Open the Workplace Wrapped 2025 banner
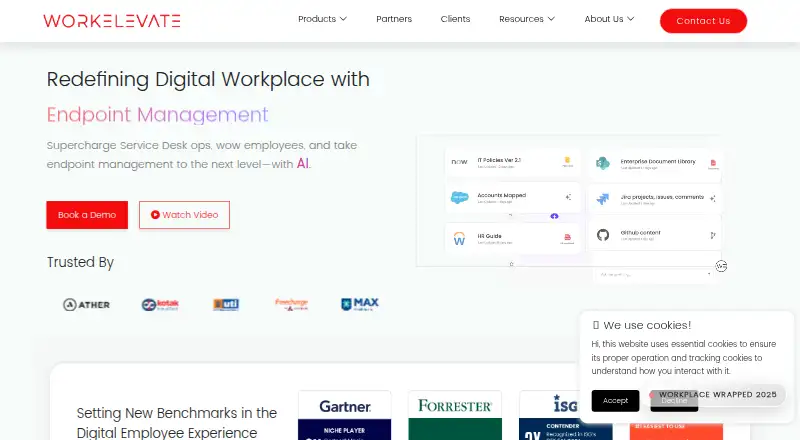The height and width of the screenshot is (440, 800). [717, 395]
